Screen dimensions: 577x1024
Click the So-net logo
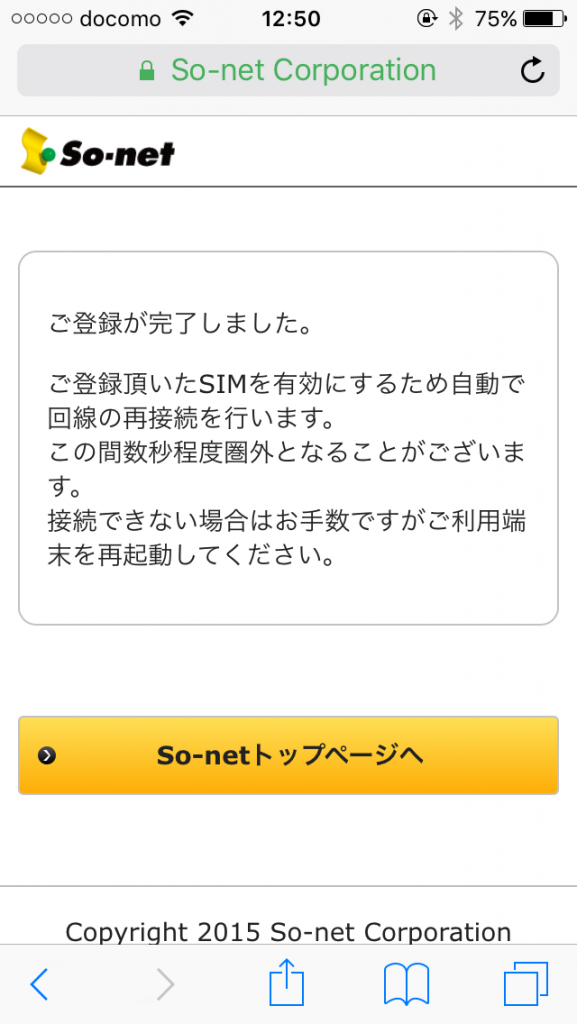tap(98, 152)
